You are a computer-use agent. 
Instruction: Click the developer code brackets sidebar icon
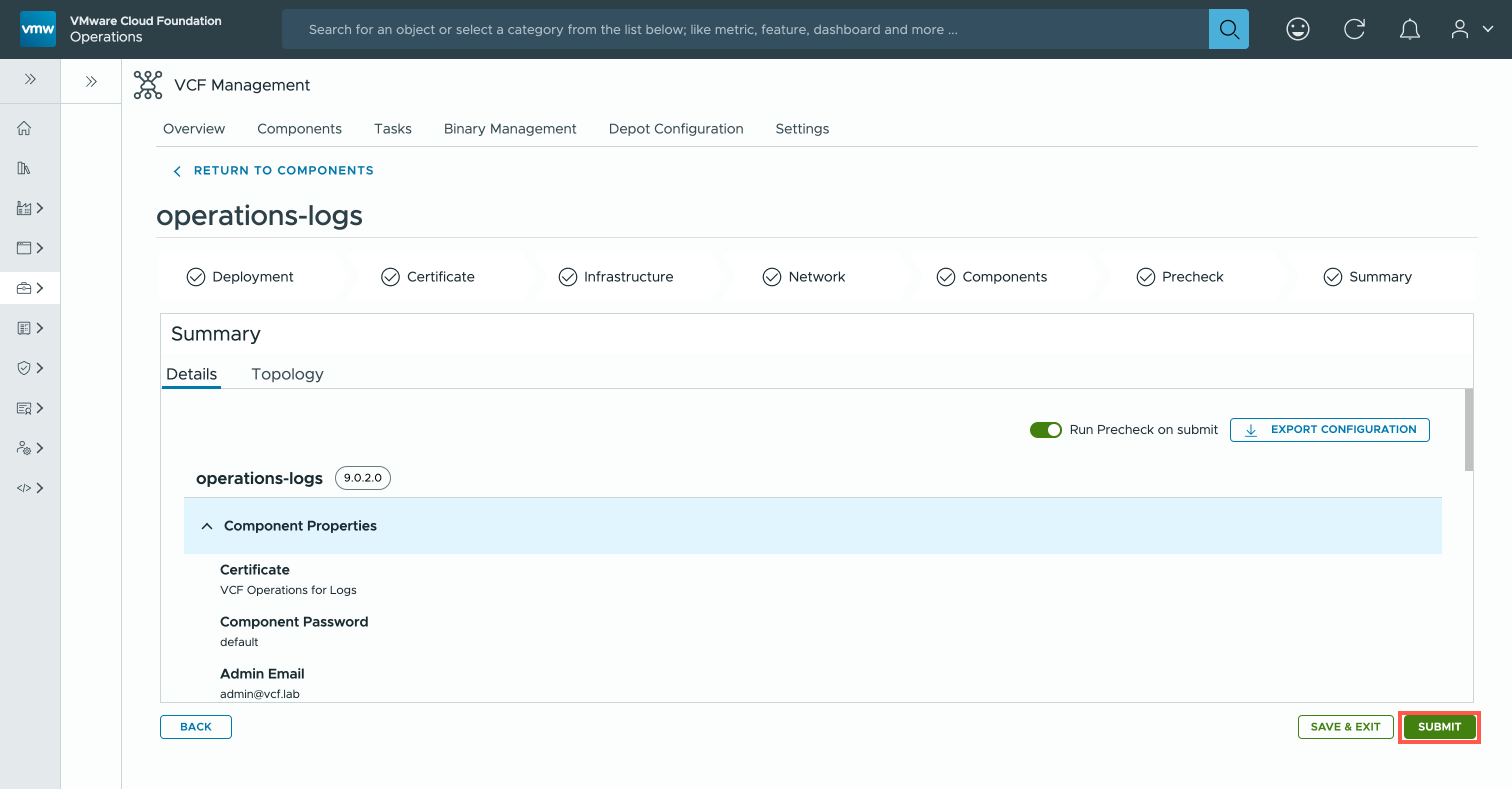(24, 488)
